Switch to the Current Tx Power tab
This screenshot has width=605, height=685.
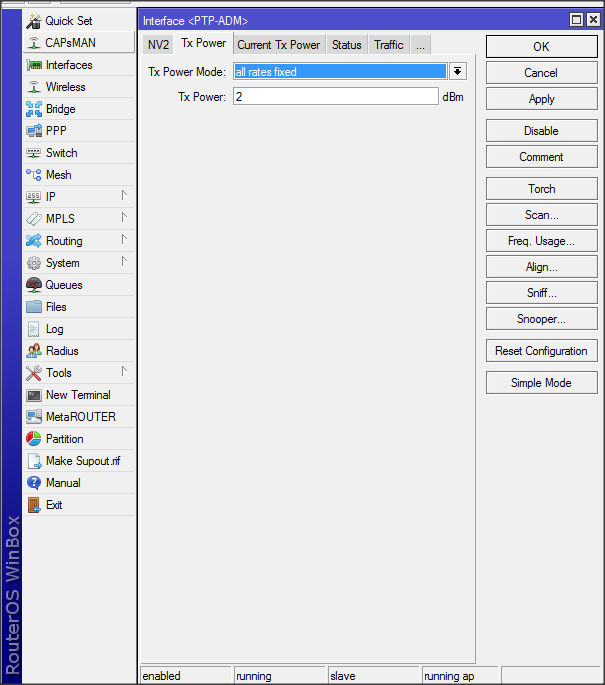(x=279, y=45)
